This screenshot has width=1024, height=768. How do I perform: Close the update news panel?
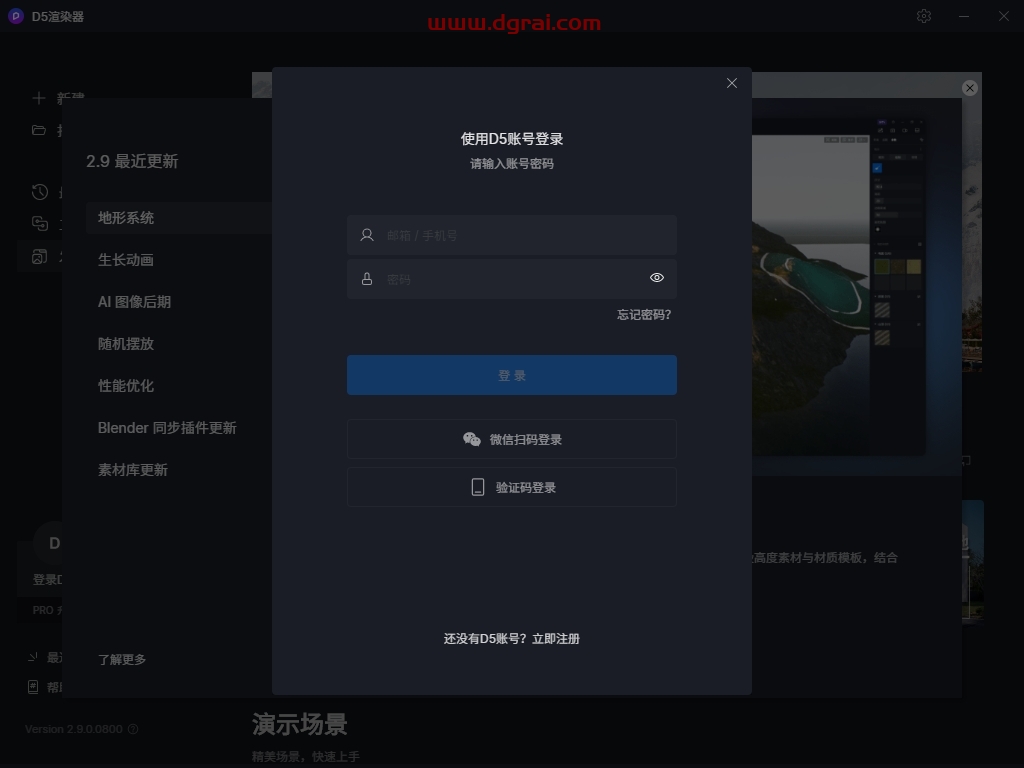tap(970, 88)
